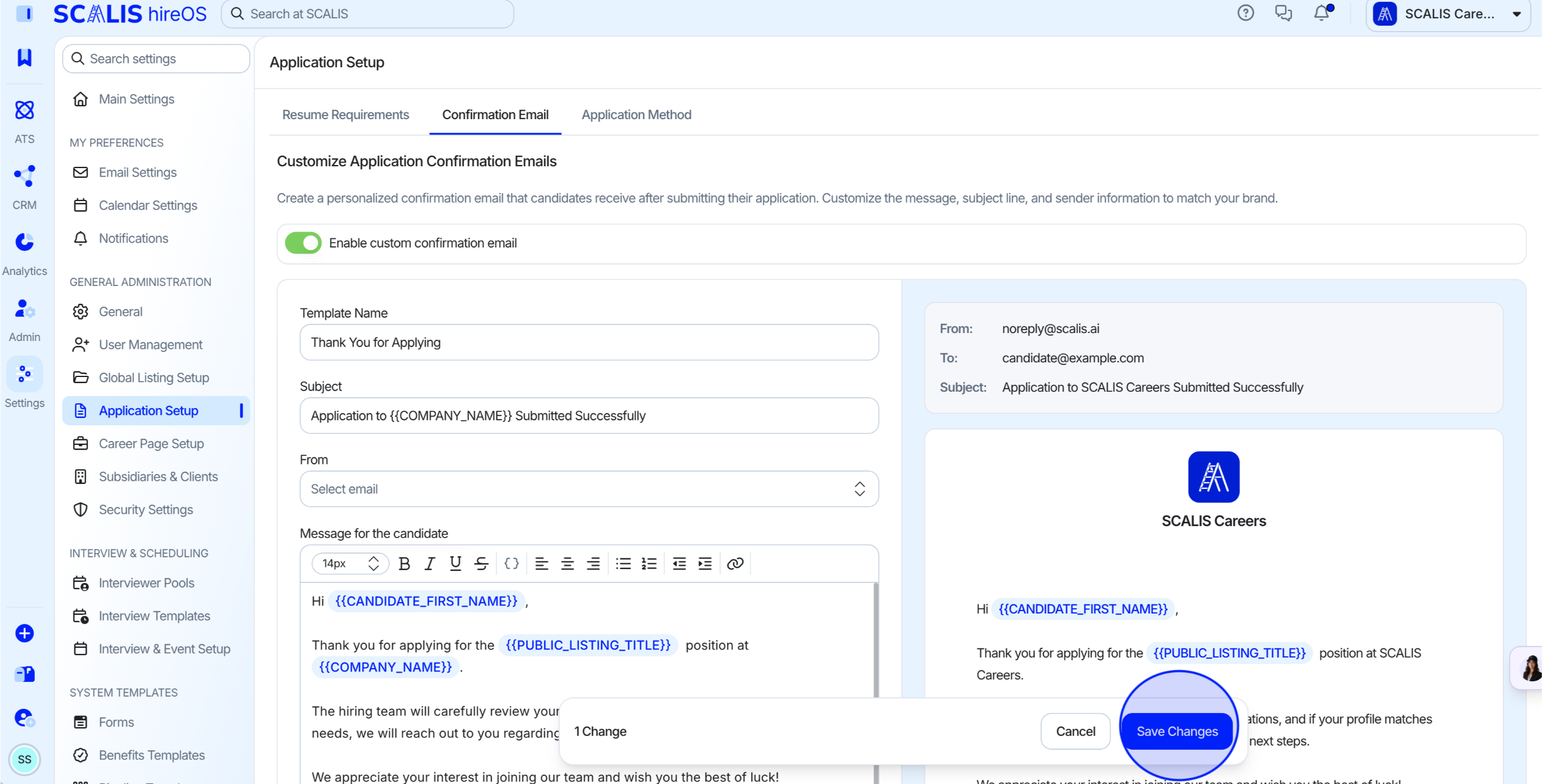This screenshot has height=784, width=1542.
Task: Apply underline formatting in message editor
Action: click(x=456, y=563)
